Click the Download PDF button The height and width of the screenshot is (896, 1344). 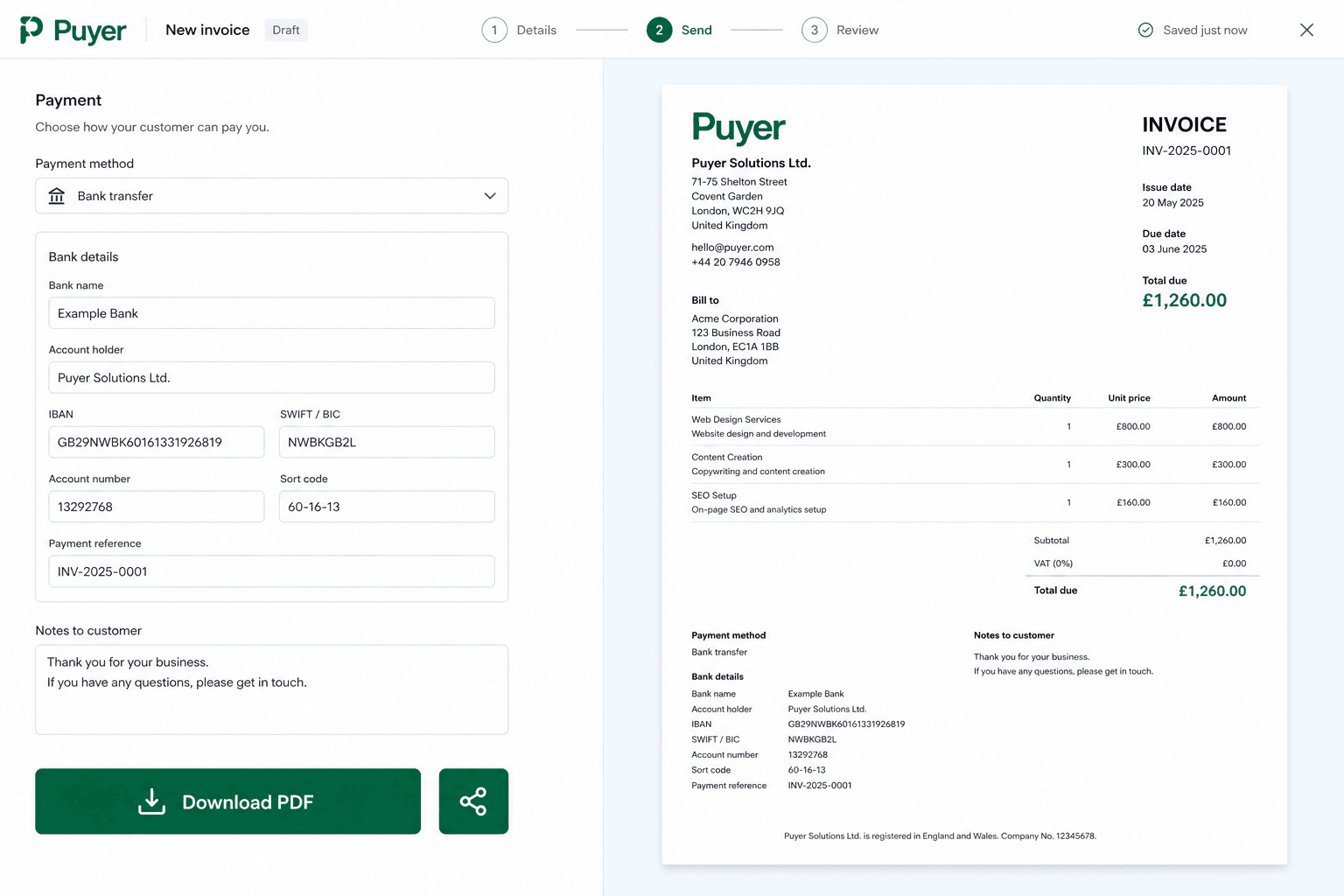coord(227,801)
